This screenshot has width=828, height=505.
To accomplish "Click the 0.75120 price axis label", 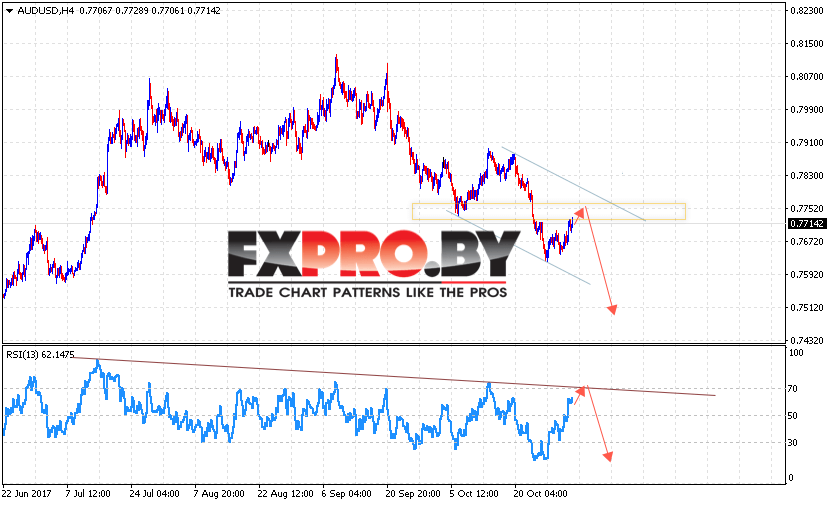I will pos(806,308).
